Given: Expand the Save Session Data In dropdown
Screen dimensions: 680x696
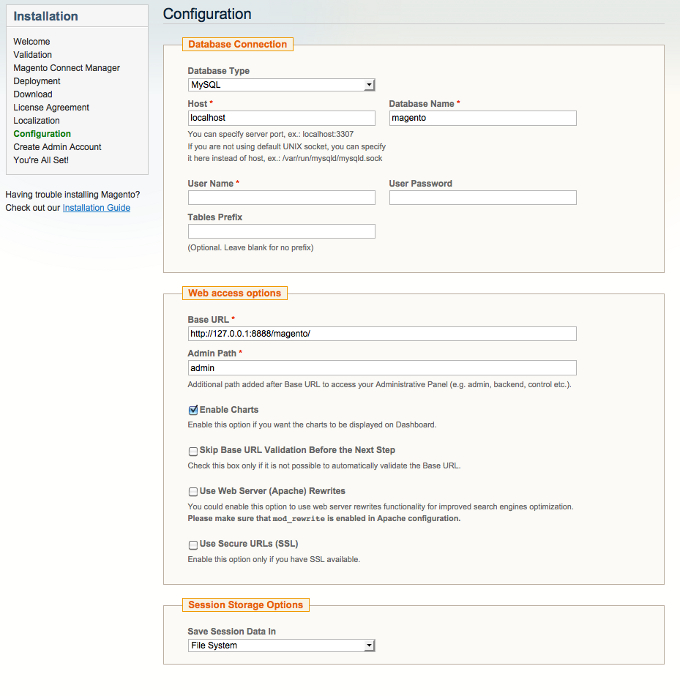Looking at the screenshot, I should (x=281, y=646).
